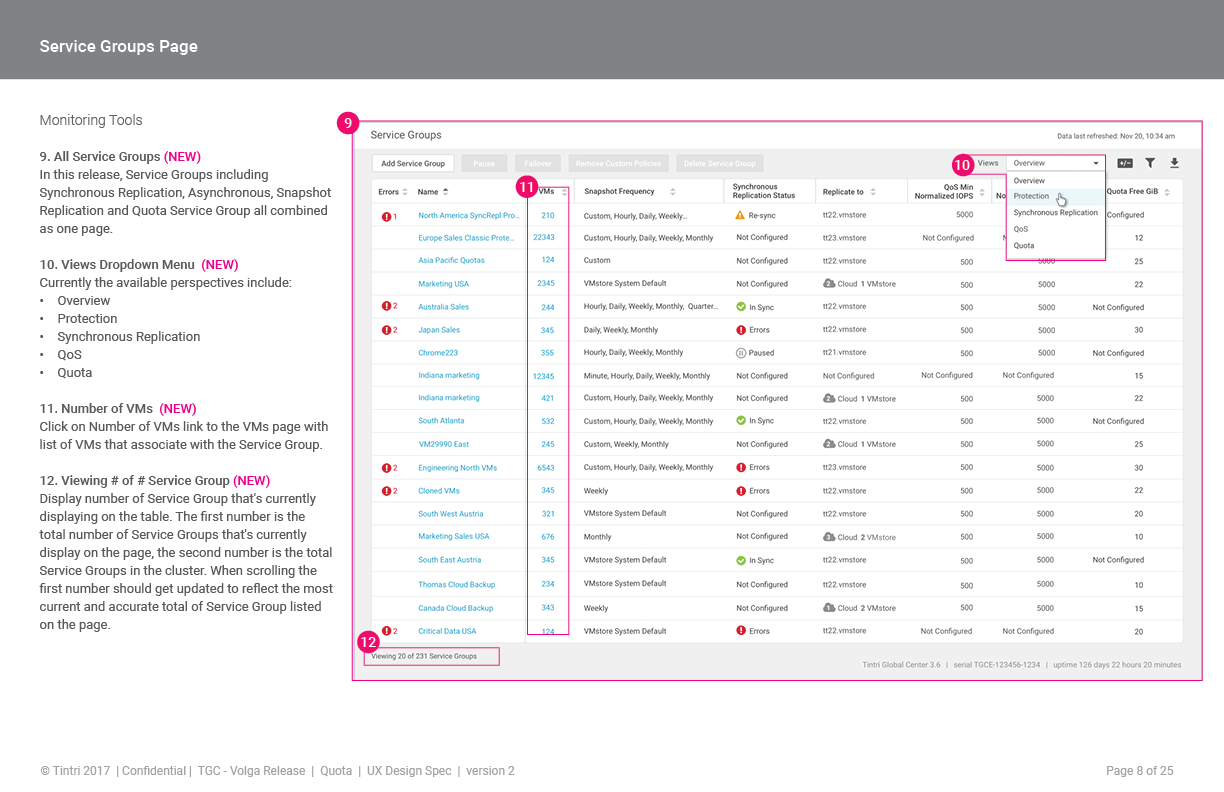
Task: Click the error icon beside Critical Data USA
Action: coord(386,631)
